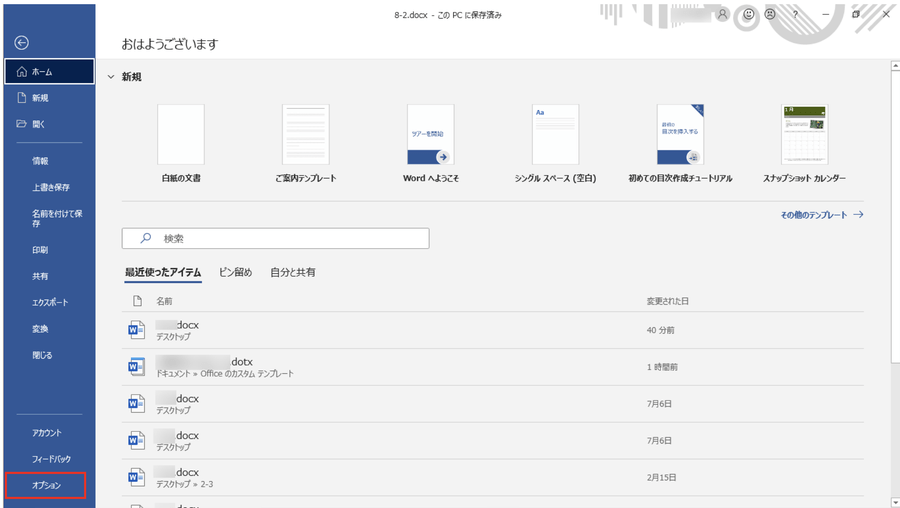
Task: Click the 変更された日 column header
Action: click(x=668, y=301)
